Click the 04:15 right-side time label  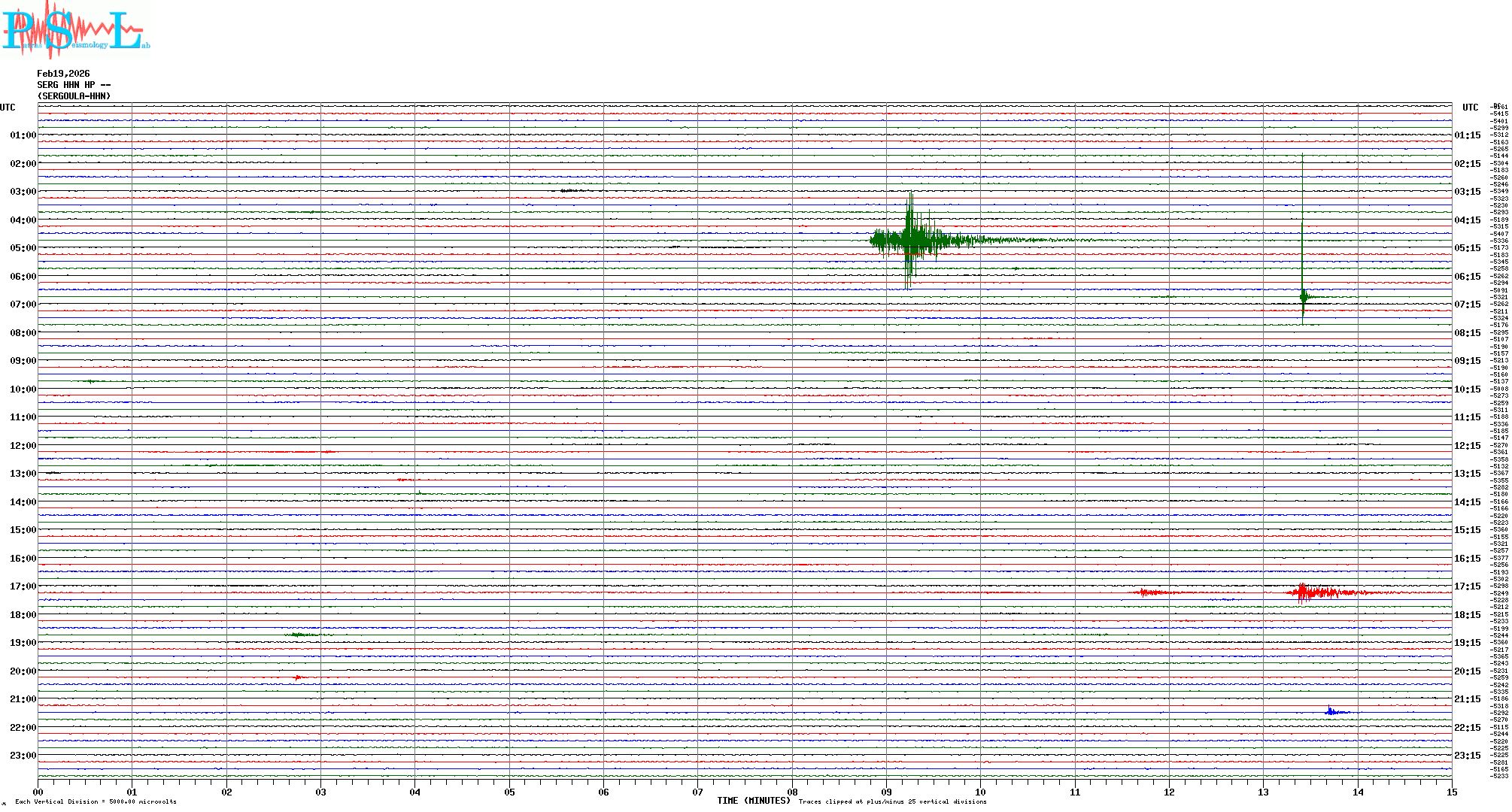click(1467, 220)
